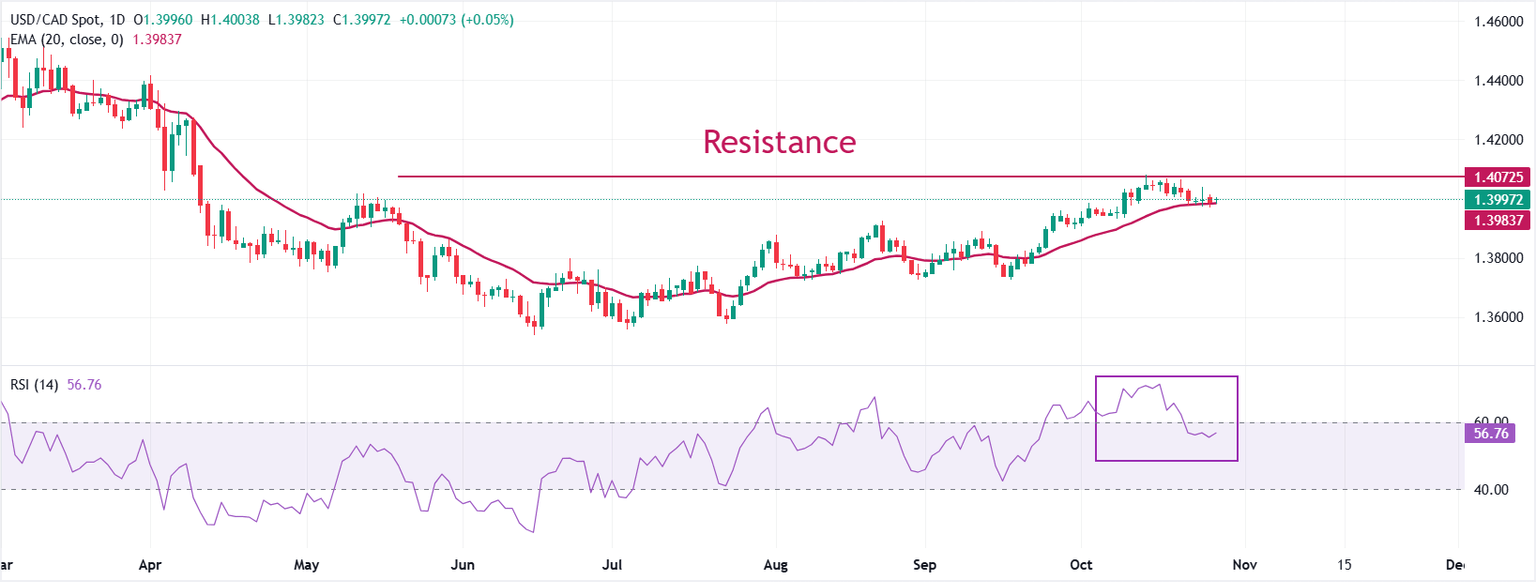Click the 1.36000 price scale label
The width and height of the screenshot is (1536, 582).
pyautogui.click(x=1499, y=315)
